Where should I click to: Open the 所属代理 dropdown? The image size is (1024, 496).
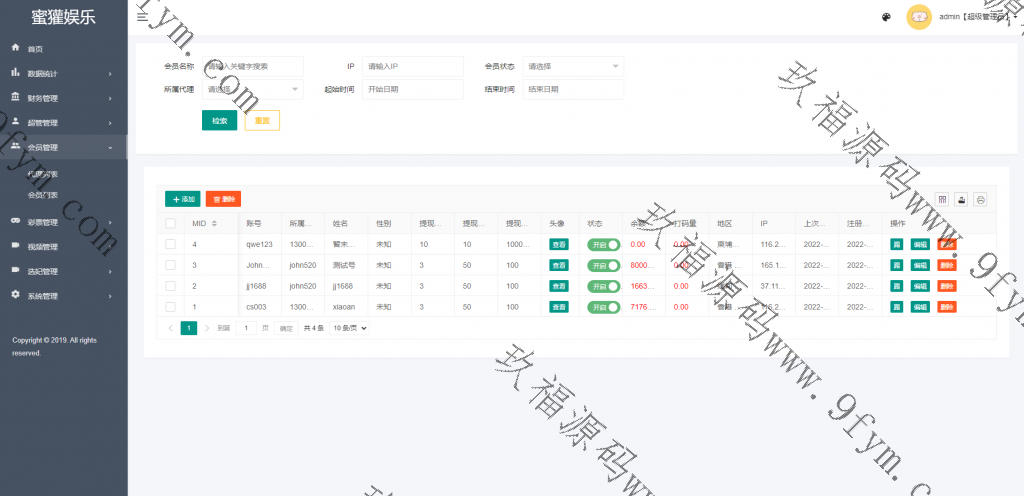coord(253,89)
